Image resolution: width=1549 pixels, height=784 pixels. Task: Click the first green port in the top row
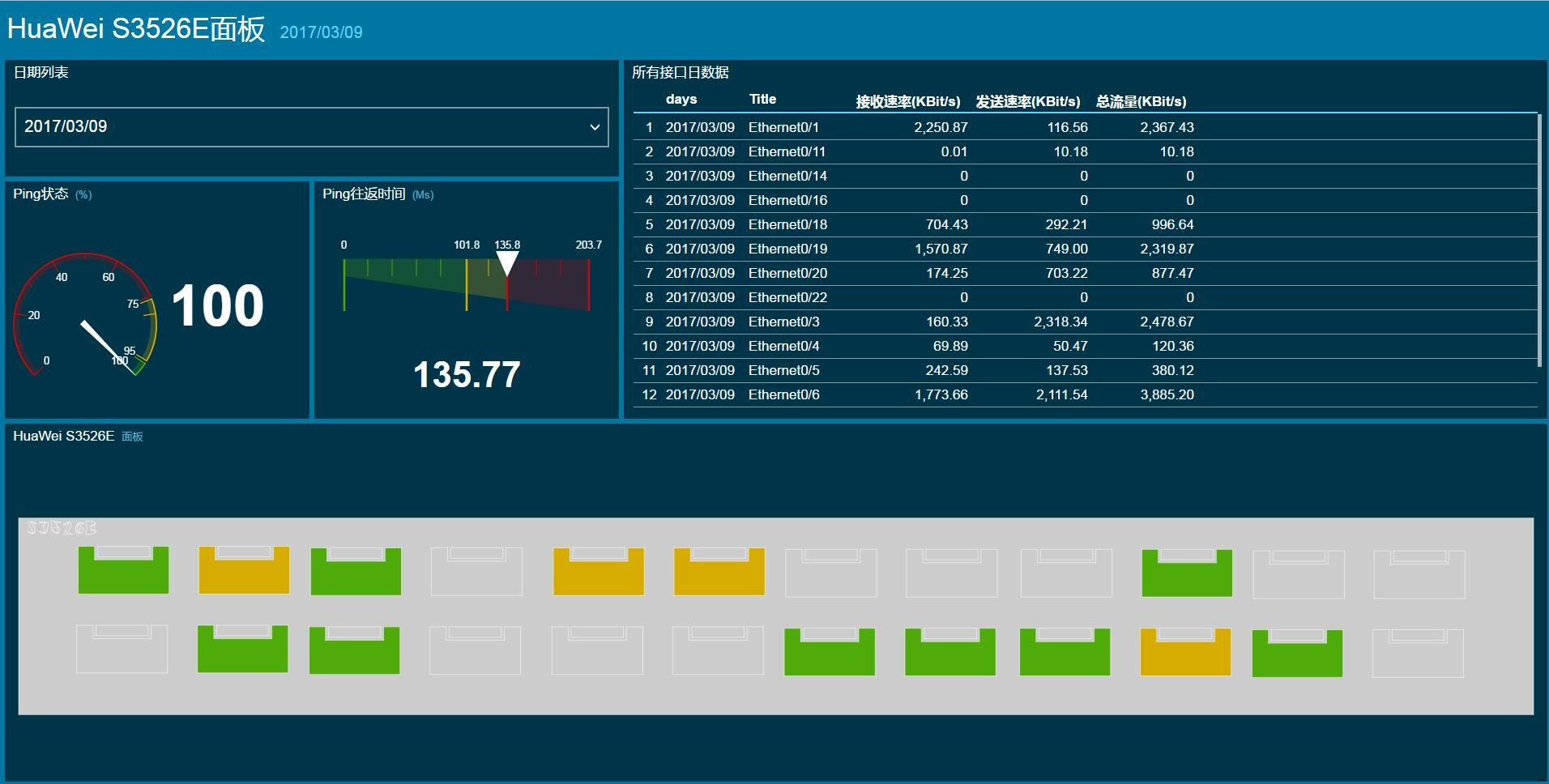click(123, 571)
